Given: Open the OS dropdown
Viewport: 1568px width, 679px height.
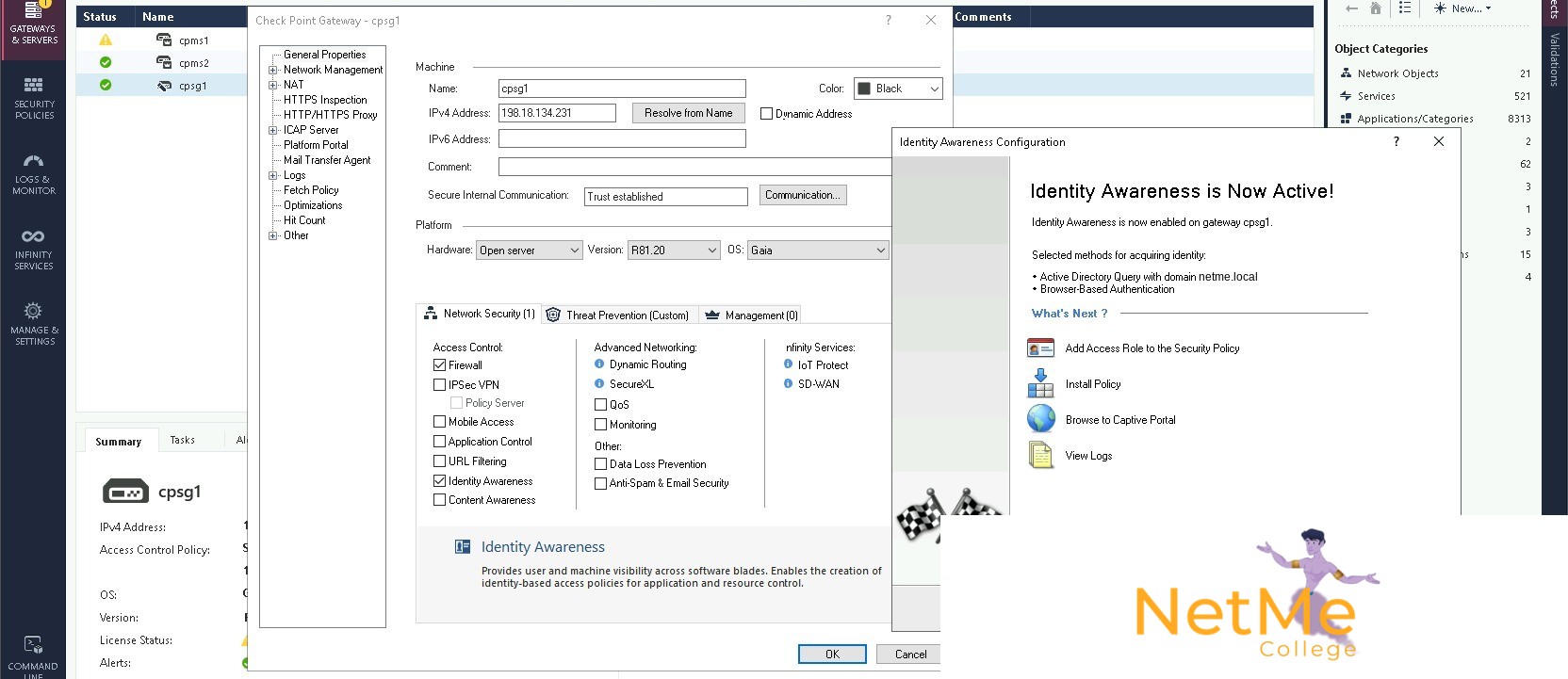Looking at the screenshot, I should [x=818, y=251].
